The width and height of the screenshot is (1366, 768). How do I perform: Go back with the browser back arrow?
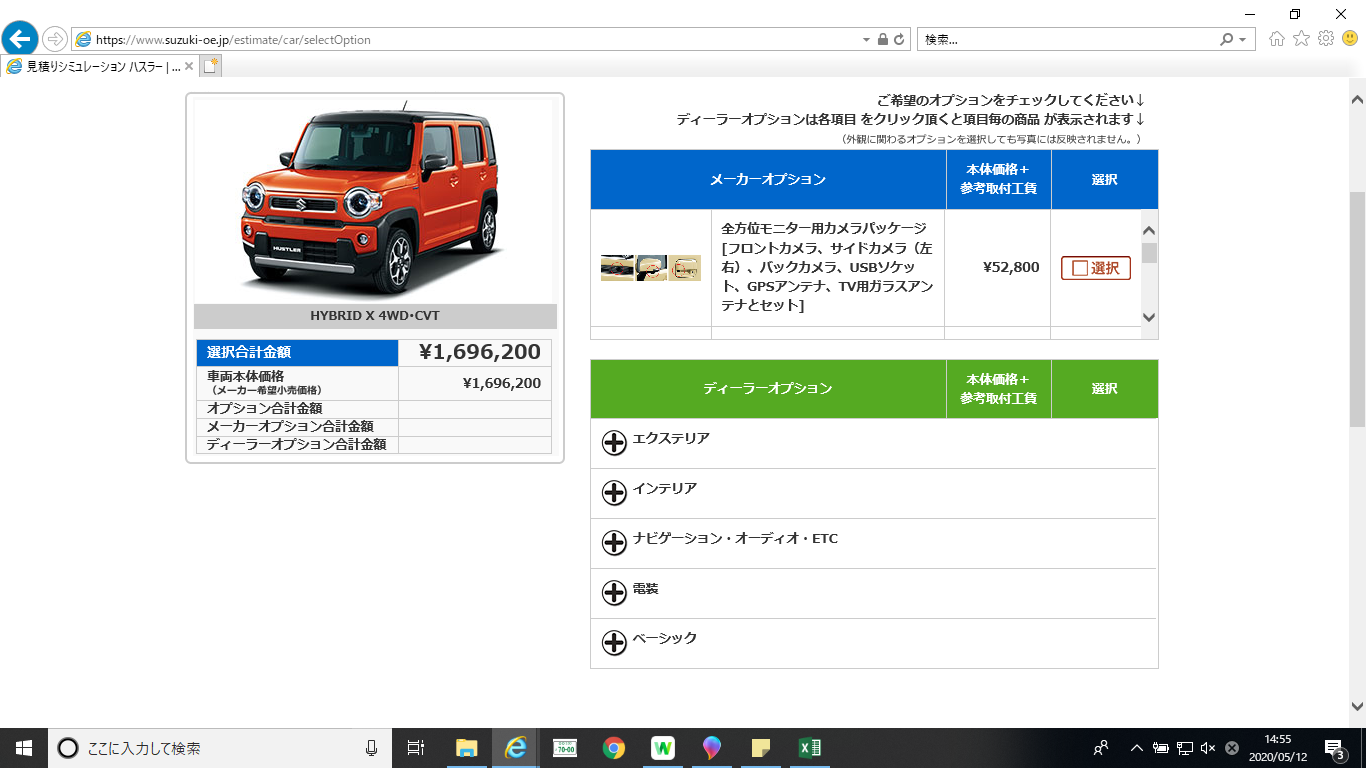click(20, 39)
